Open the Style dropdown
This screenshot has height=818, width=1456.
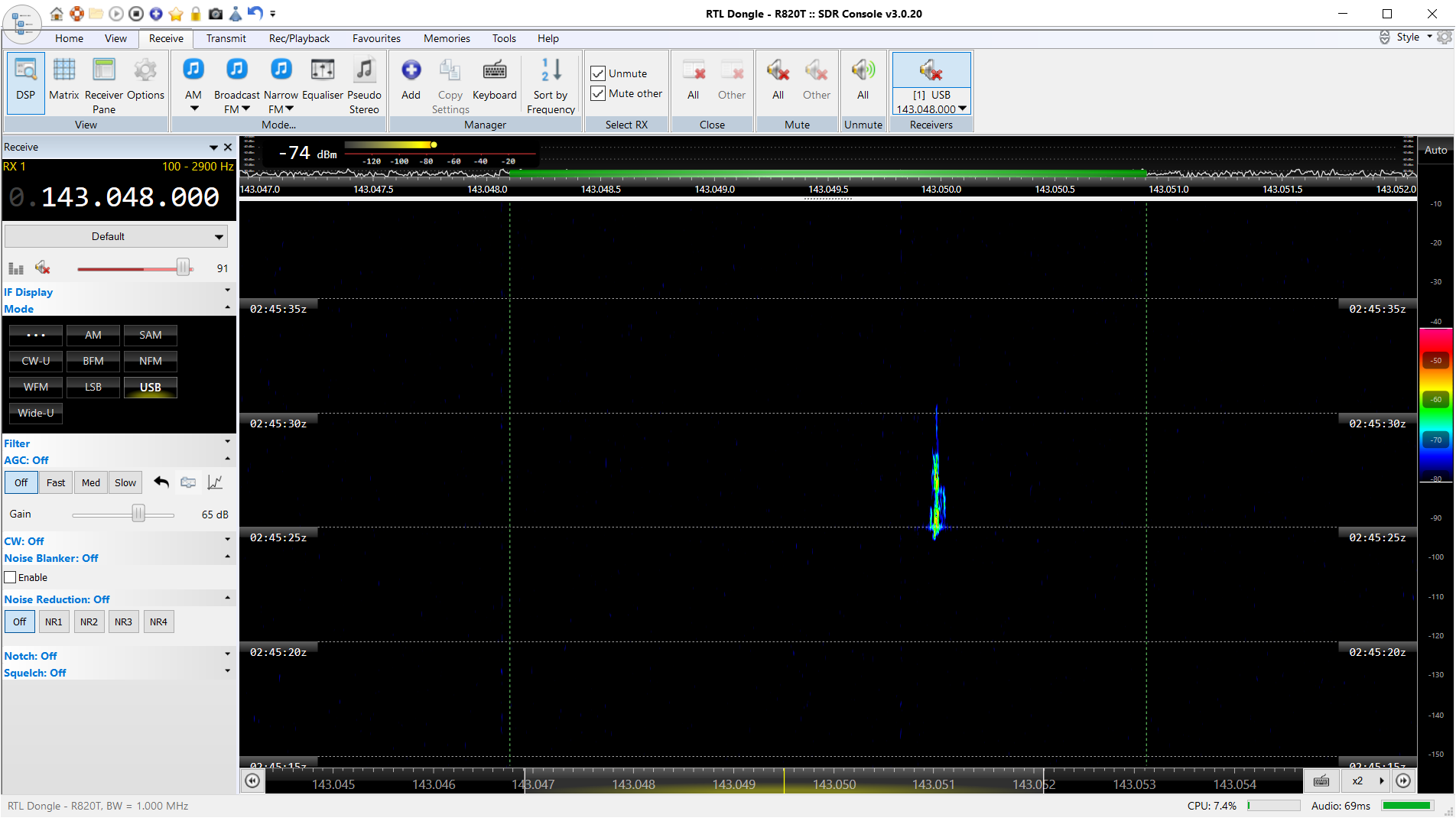tap(1413, 37)
